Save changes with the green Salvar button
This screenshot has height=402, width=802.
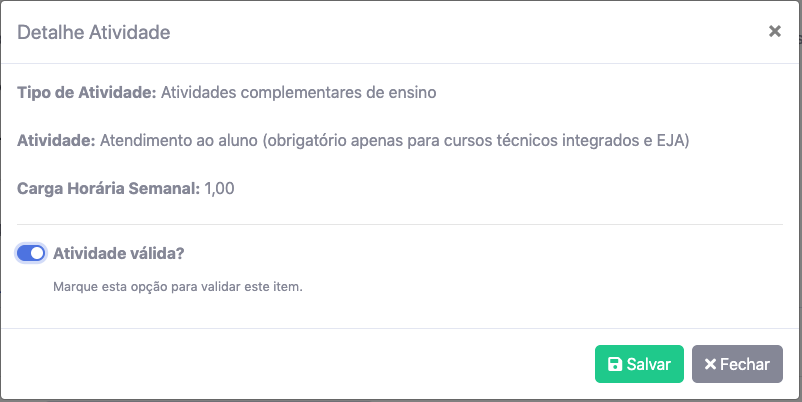(639, 364)
